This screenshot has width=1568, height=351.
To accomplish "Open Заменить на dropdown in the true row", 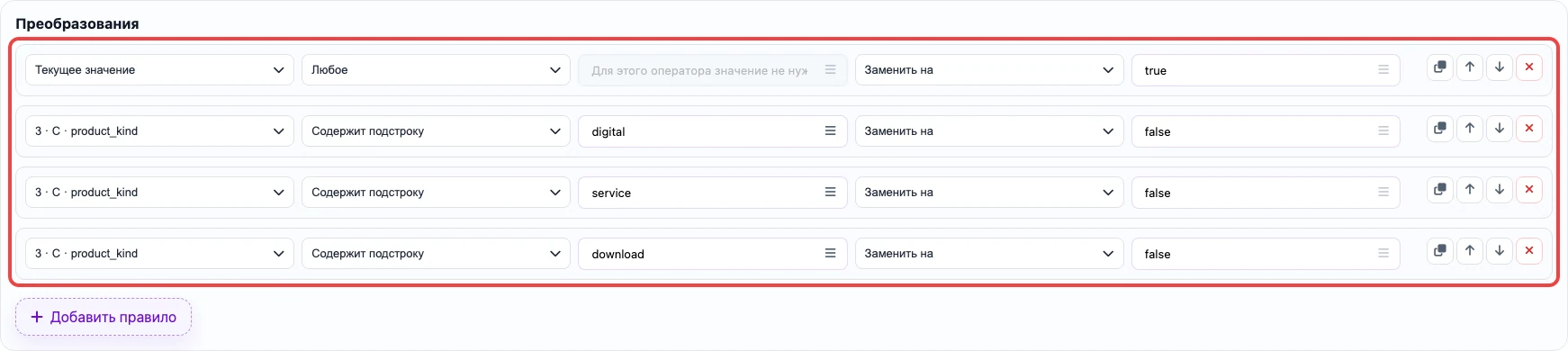I will [989, 70].
